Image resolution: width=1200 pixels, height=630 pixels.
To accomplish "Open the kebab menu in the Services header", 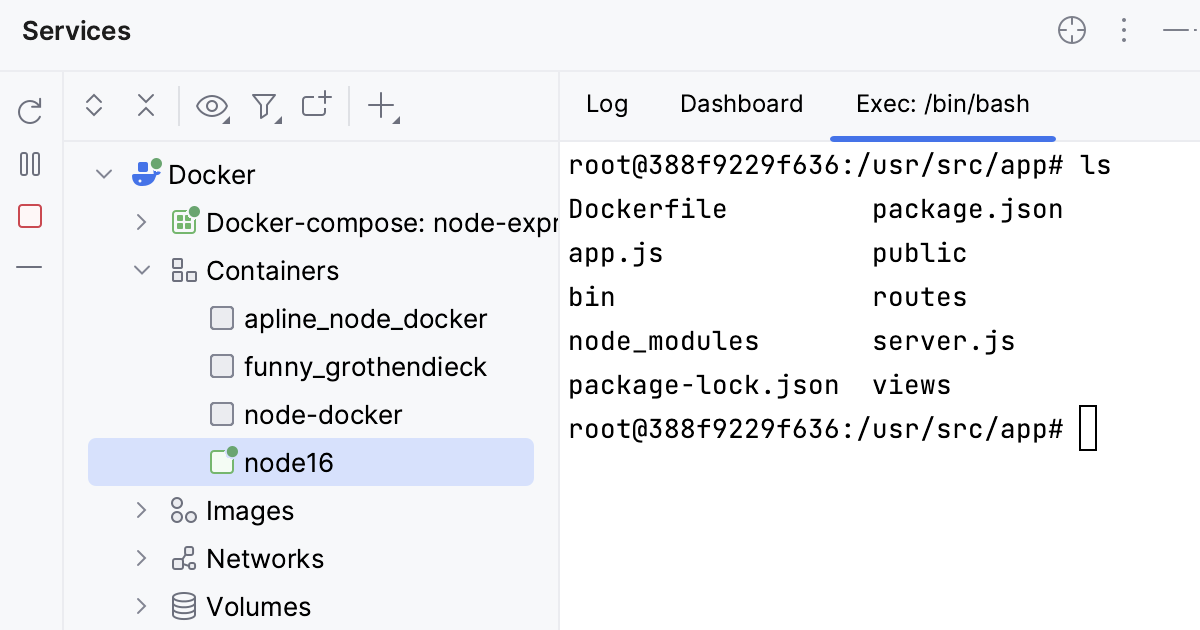I will pos(1124,30).
